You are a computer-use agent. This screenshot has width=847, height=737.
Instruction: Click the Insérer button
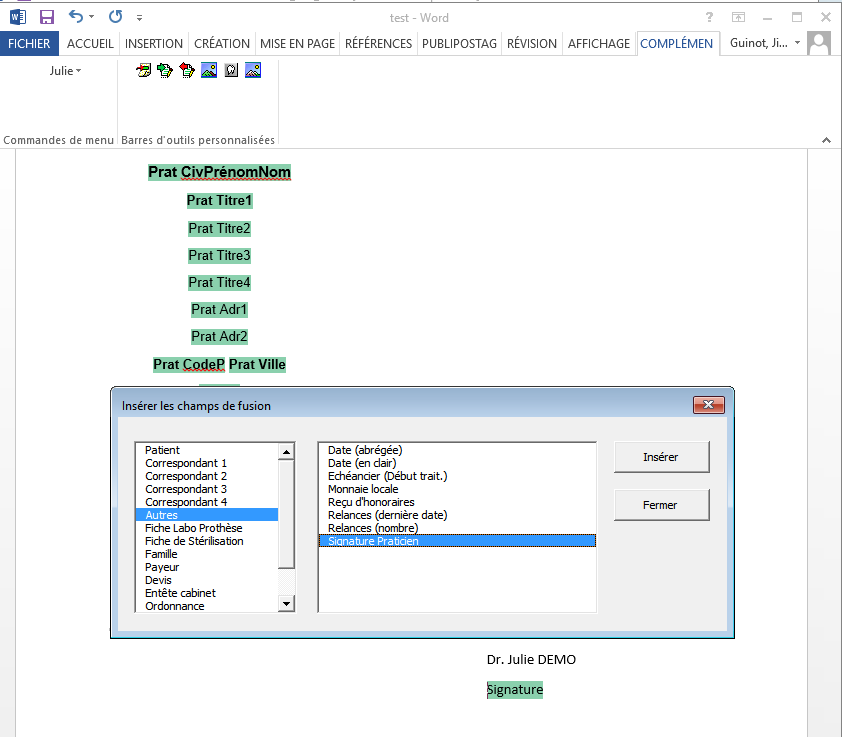click(x=661, y=457)
